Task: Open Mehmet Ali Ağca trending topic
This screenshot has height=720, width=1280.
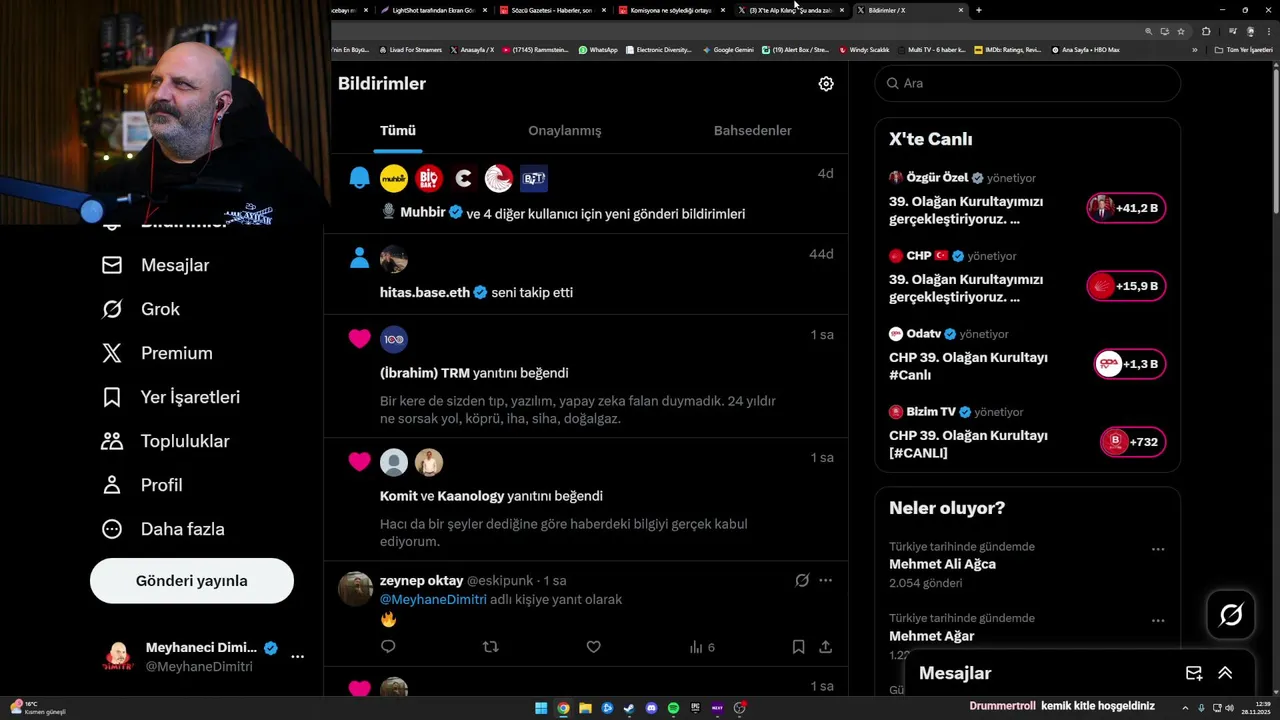Action: 942,564
